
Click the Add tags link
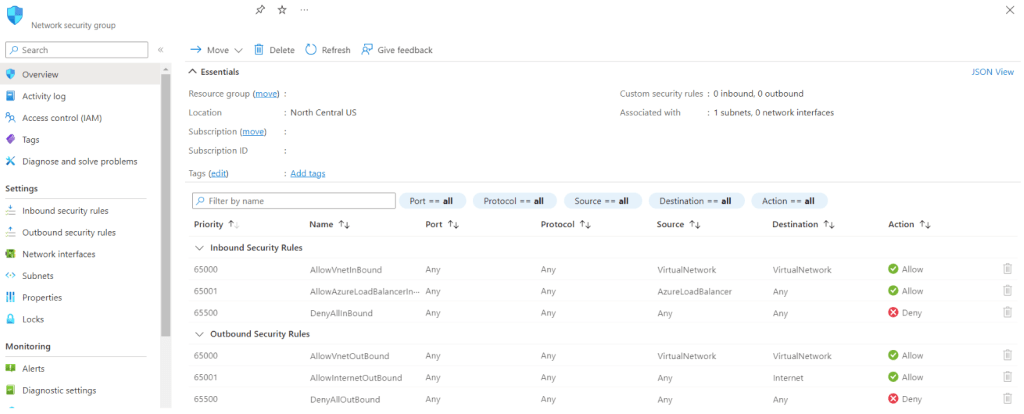coord(307,173)
